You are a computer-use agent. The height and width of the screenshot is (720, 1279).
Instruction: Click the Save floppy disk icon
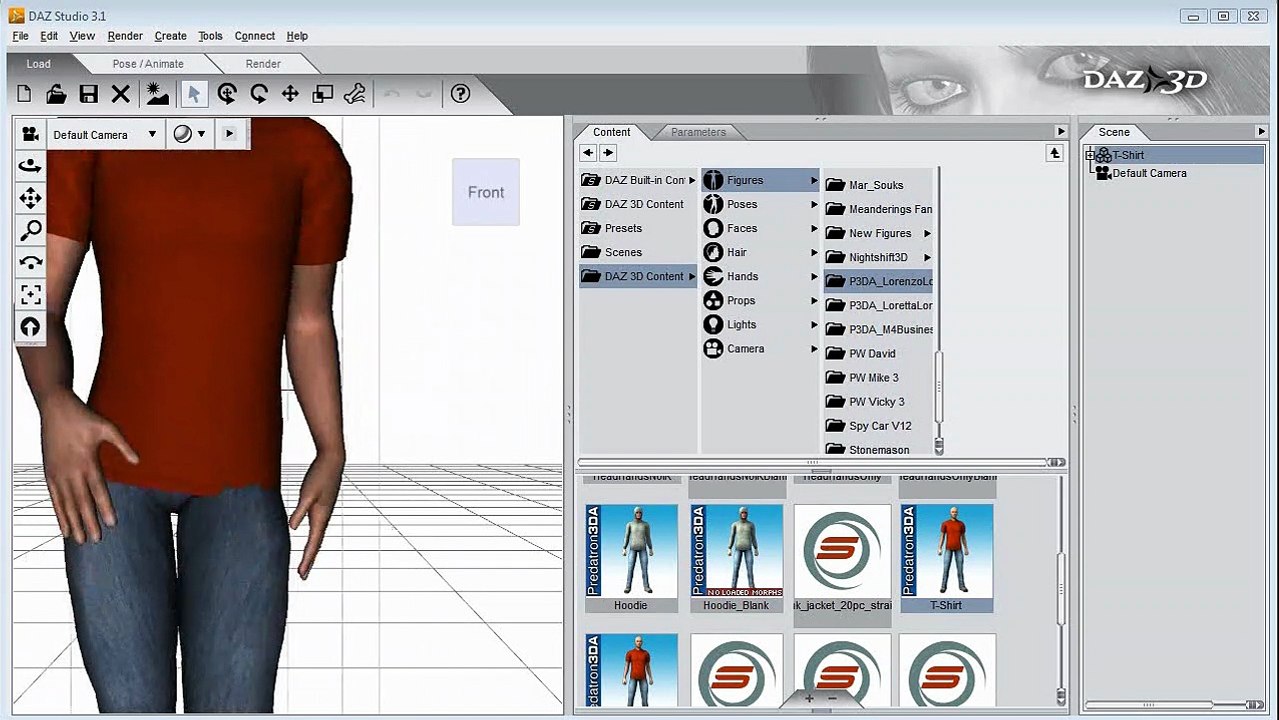coord(89,94)
